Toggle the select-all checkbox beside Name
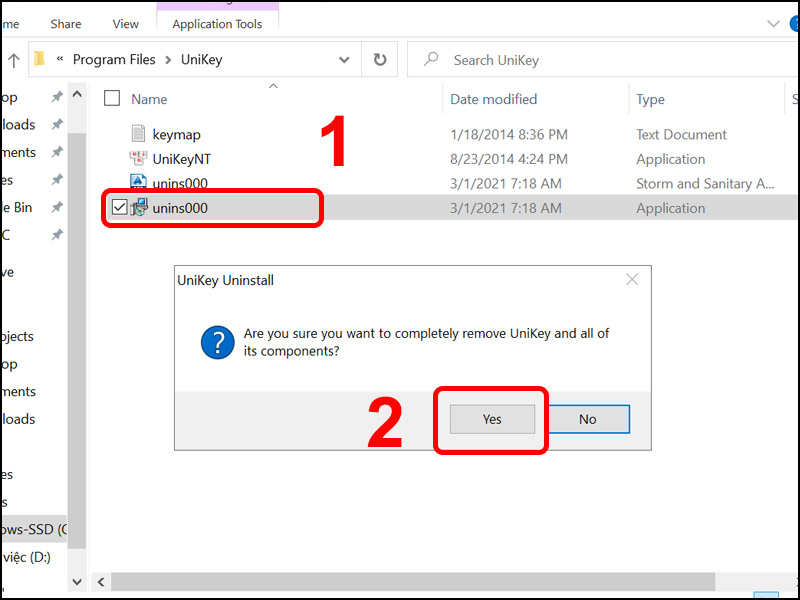 point(112,98)
